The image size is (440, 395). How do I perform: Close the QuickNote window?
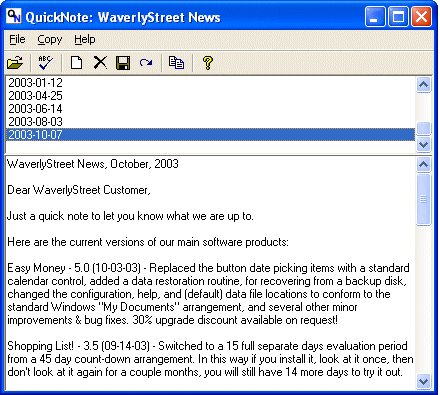pyautogui.click(x=421, y=16)
